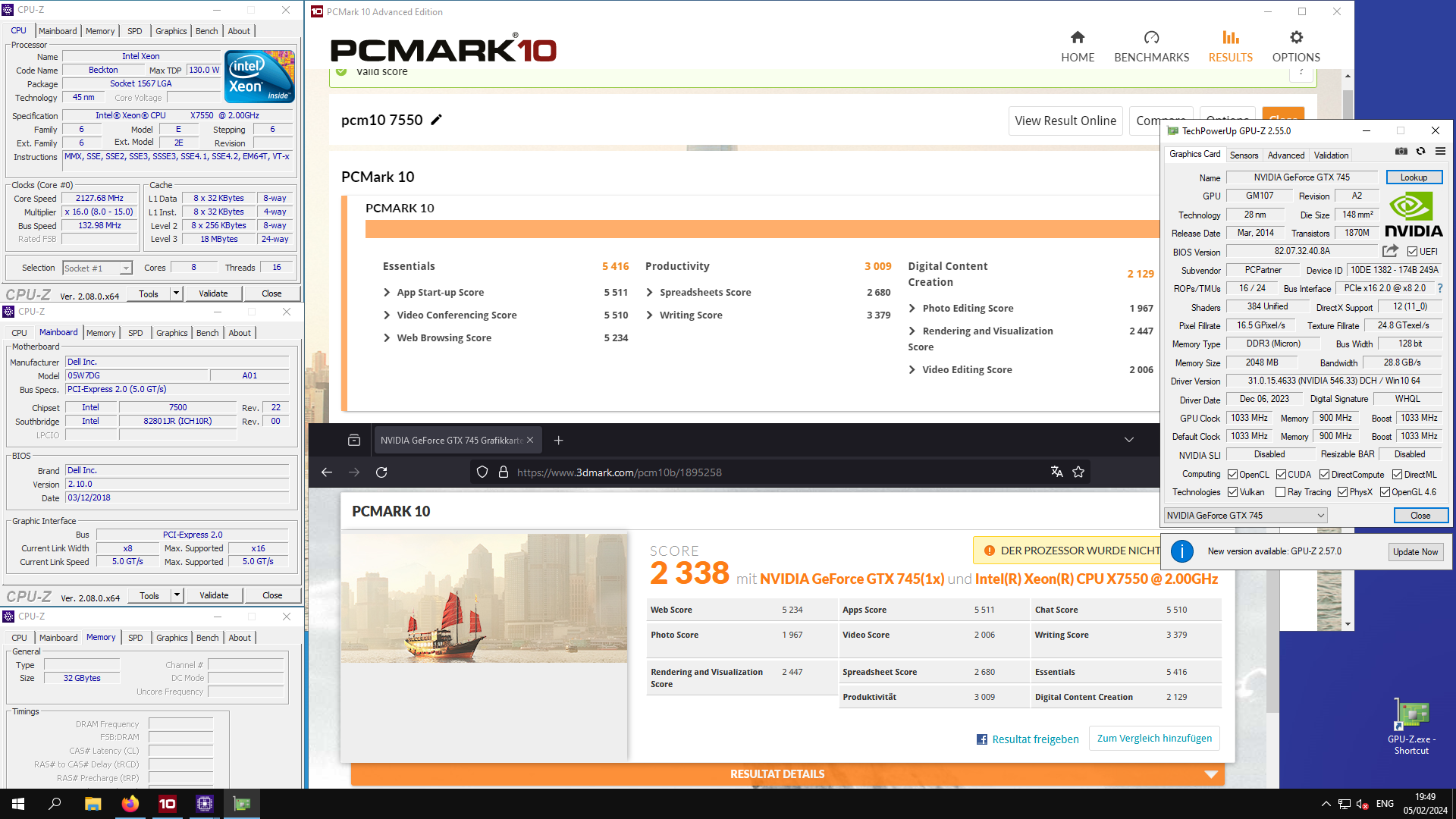
Task: Open GPU-Z hamburger menu icon
Action: click(x=1440, y=151)
